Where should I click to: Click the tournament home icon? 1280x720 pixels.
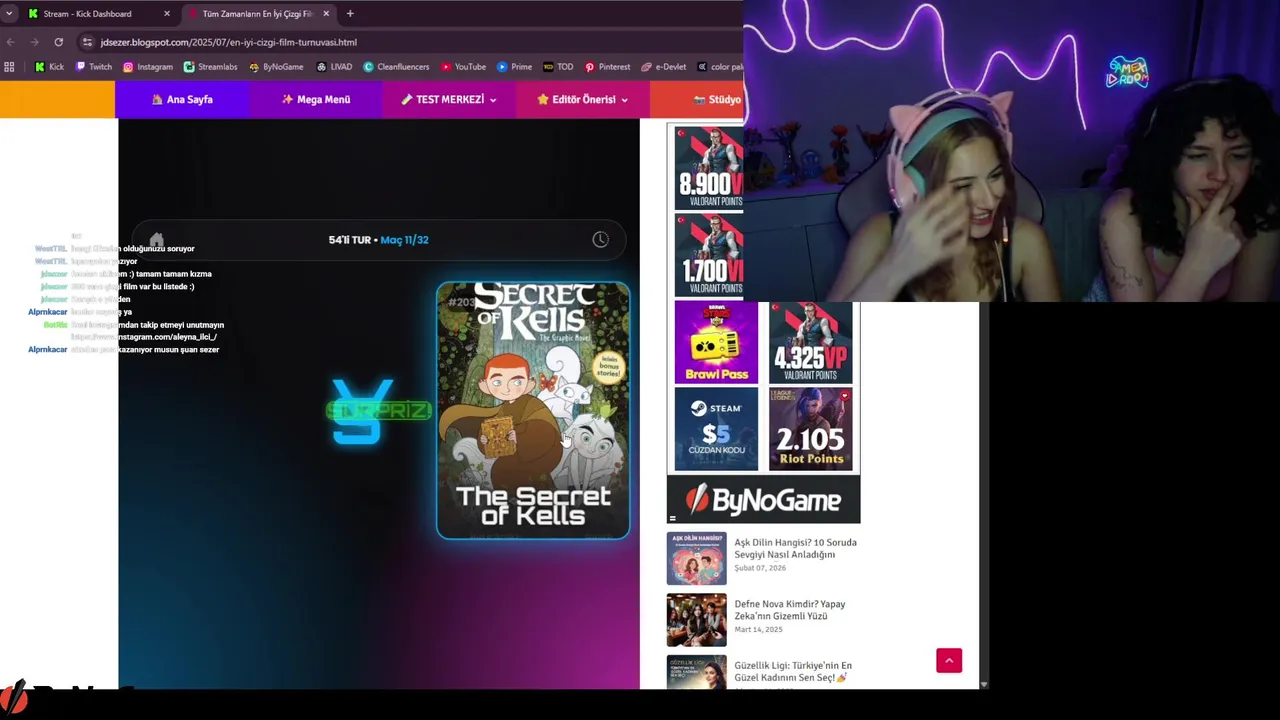tap(156, 240)
